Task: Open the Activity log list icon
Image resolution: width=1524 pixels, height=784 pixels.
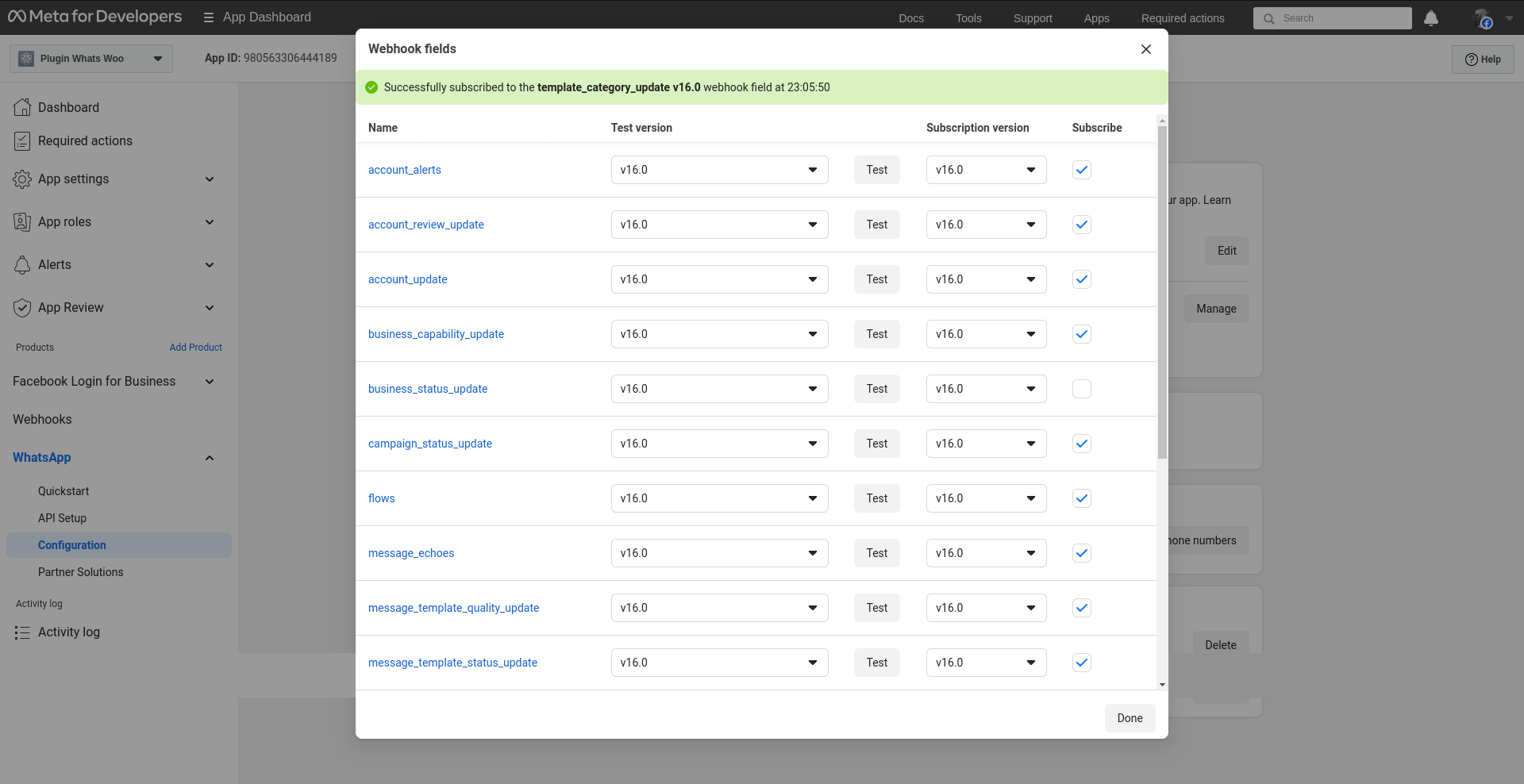Action: (22, 632)
